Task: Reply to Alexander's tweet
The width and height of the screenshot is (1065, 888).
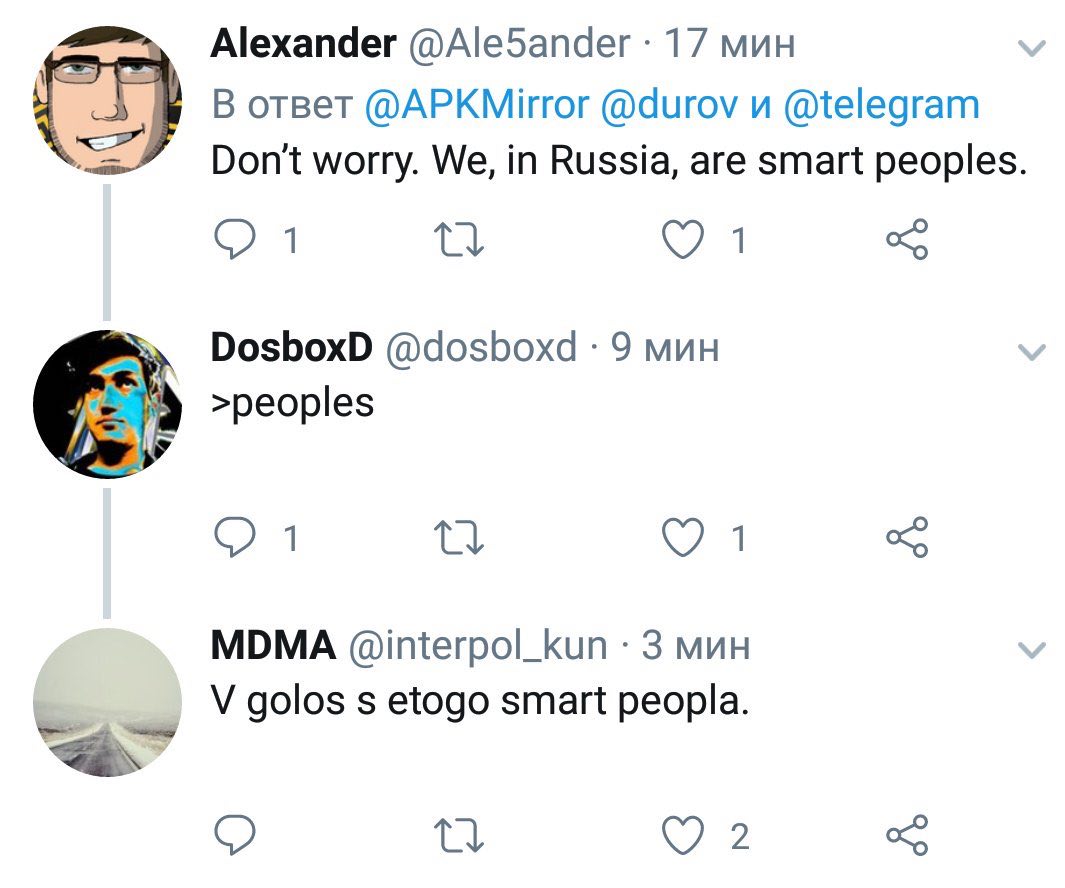Action: [x=235, y=241]
